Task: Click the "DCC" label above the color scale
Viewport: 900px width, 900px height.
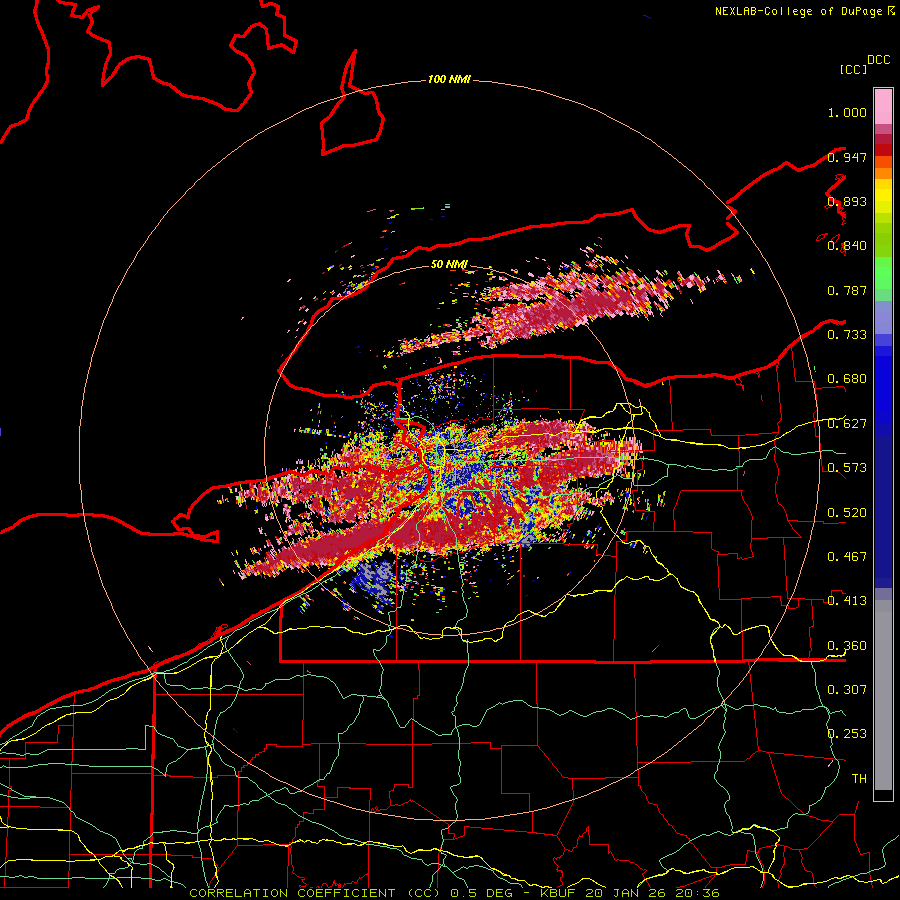Action: [x=878, y=60]
